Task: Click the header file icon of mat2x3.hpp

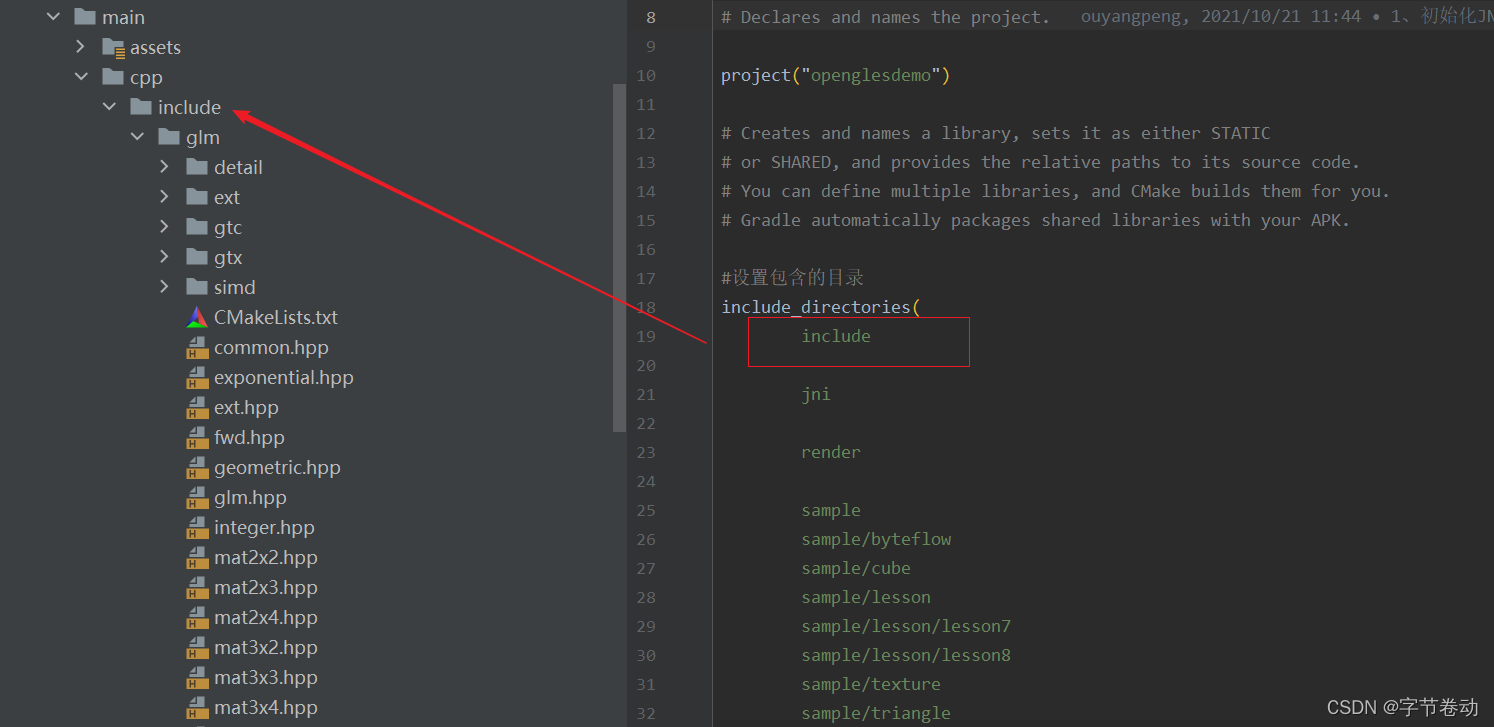Action: [197, 587]
